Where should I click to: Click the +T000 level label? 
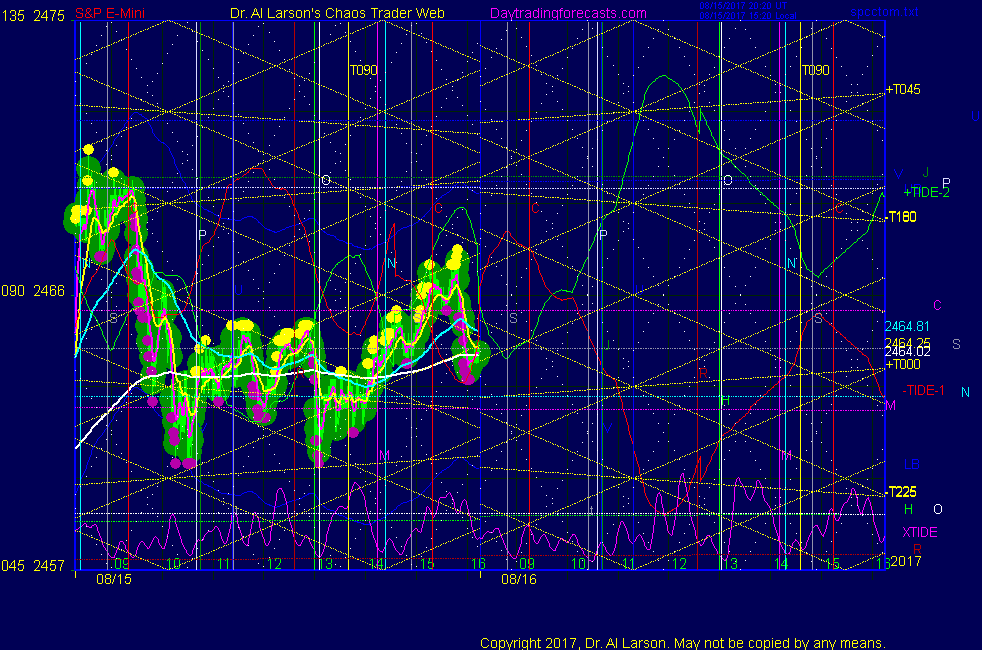903,364
